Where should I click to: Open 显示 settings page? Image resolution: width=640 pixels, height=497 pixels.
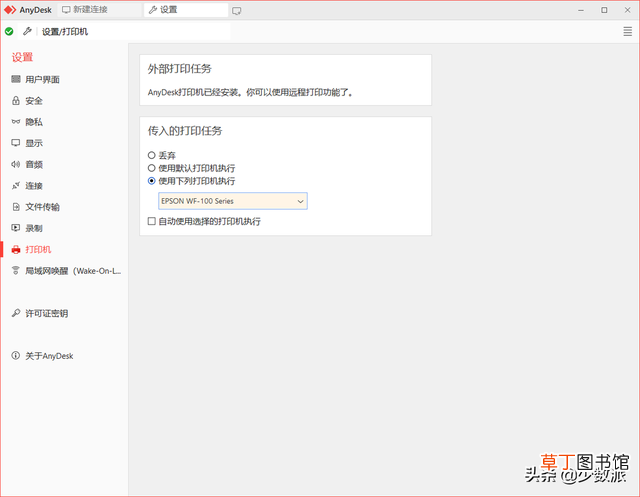click(64, 143)
